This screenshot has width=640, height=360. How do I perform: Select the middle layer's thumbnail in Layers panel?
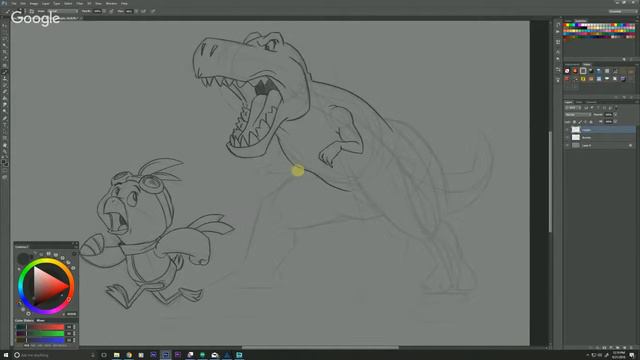pos(576,138)
